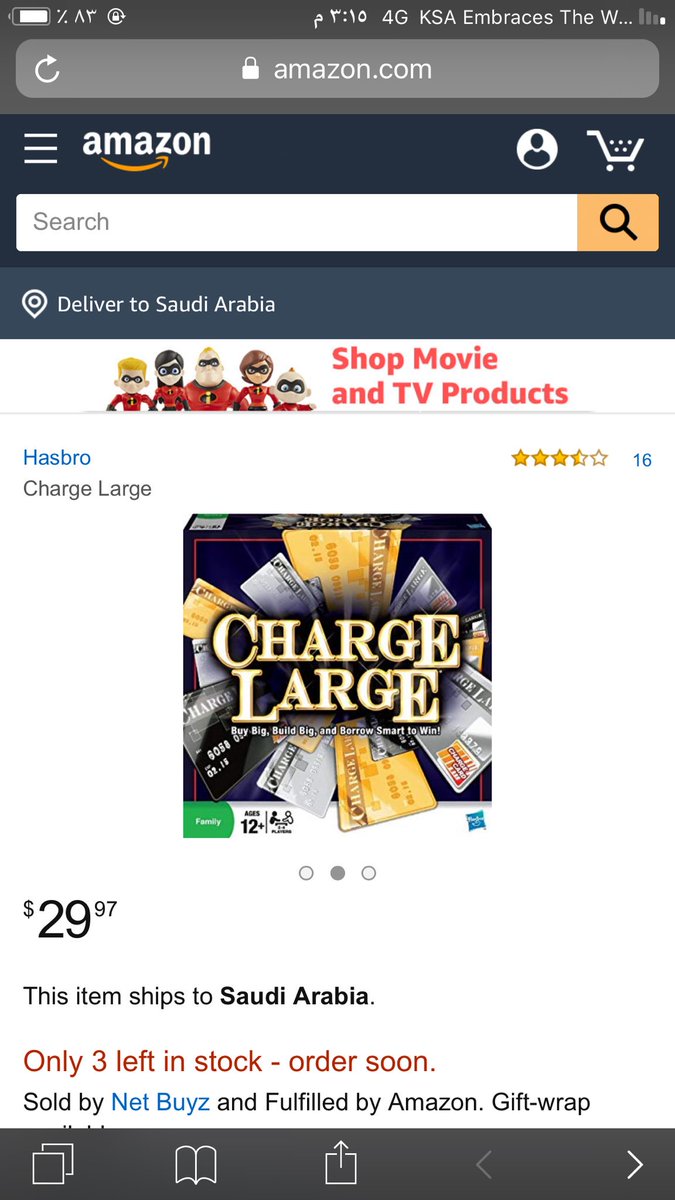The image size is (675, 1200).
Task: Tap the Amazon logo
Action: tap(146, 146)
